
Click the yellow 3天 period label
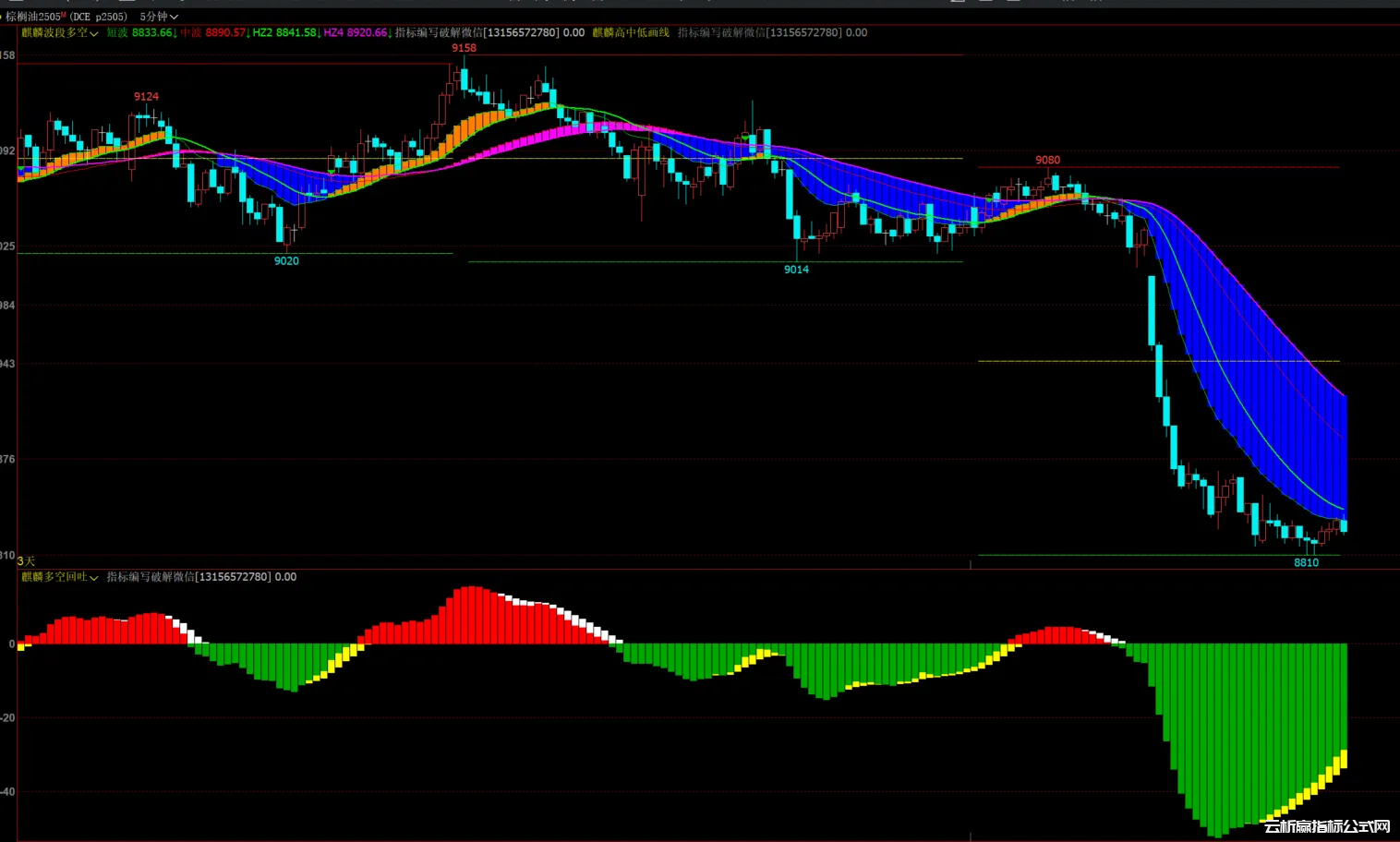26,561
